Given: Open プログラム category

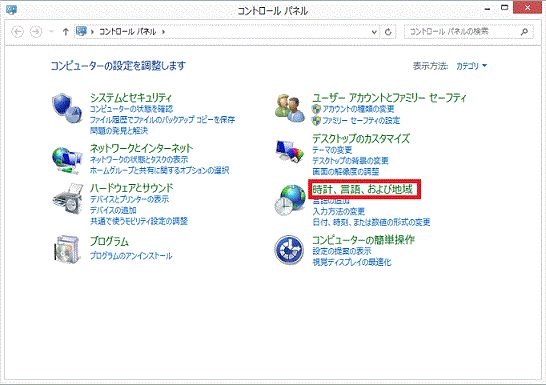Looking at the screenshot, I should pyautogui.click(x=109, y=241).
